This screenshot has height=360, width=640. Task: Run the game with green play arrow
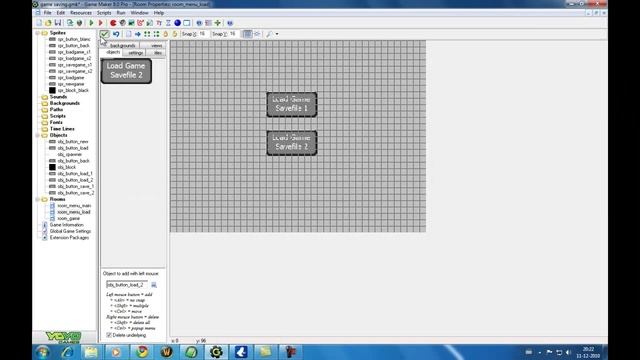click(x=91, y=23)
